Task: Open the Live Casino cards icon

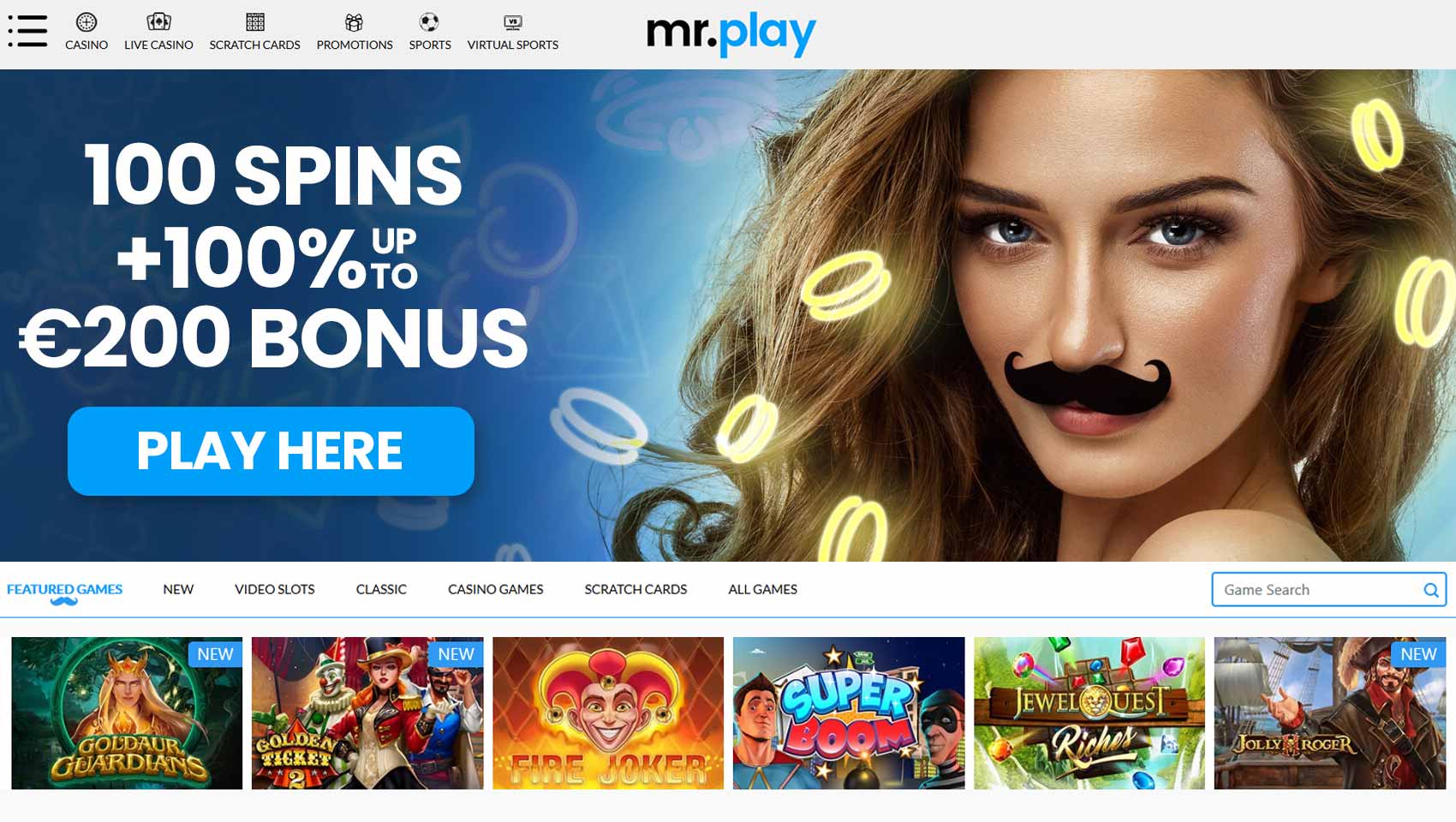Action: pyautogui.click(x=158, y=22)
